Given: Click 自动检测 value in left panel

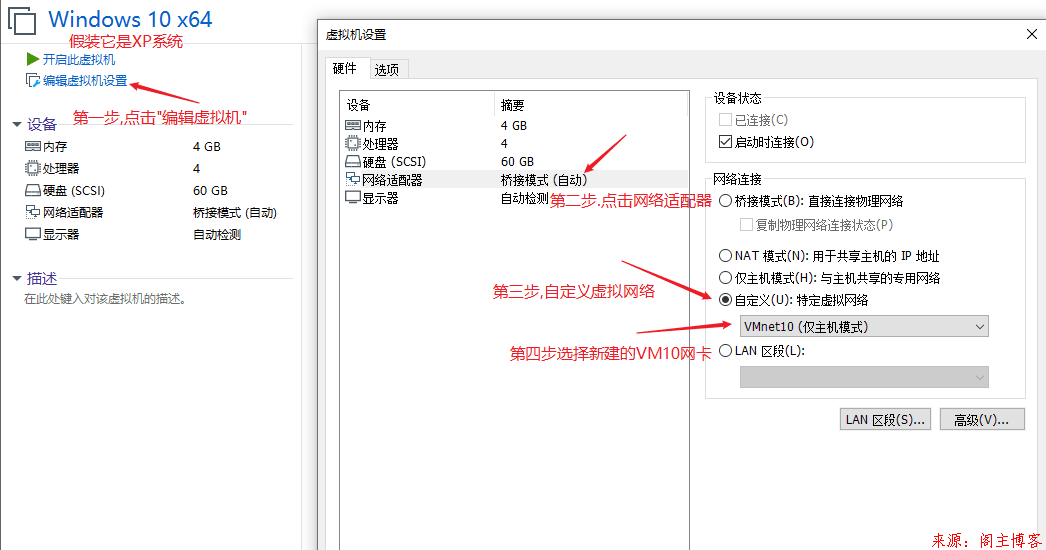Looking at the screenshot, I should point(217,235).
